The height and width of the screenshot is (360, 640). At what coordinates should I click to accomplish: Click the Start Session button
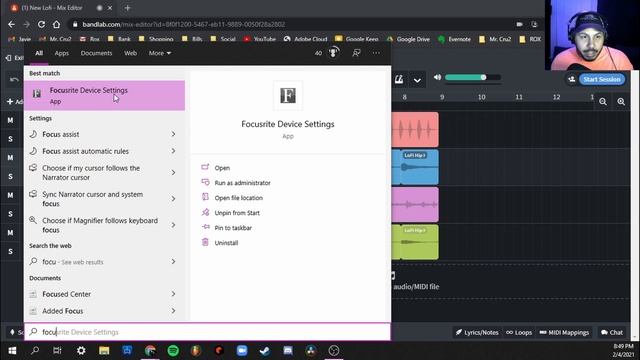[x=602, y=79]
